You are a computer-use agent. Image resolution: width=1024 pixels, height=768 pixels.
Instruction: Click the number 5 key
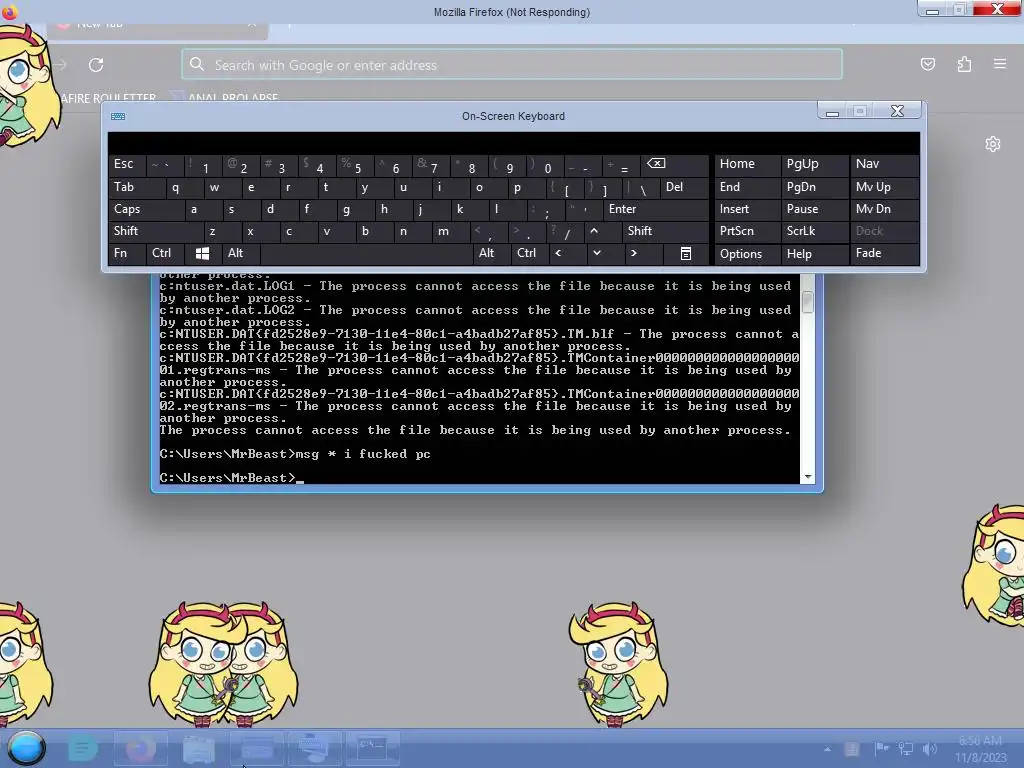[355, 166]
